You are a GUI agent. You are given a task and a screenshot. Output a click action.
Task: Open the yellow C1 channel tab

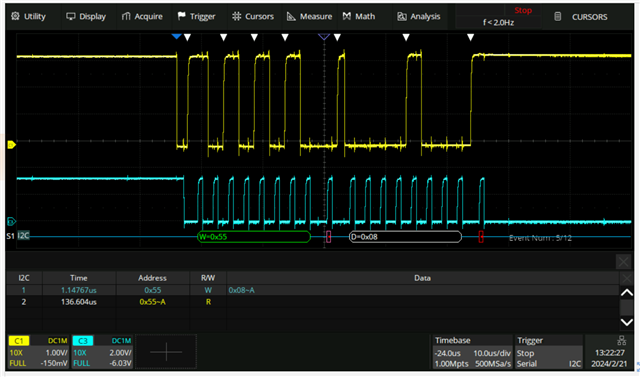tap(19, 341)
